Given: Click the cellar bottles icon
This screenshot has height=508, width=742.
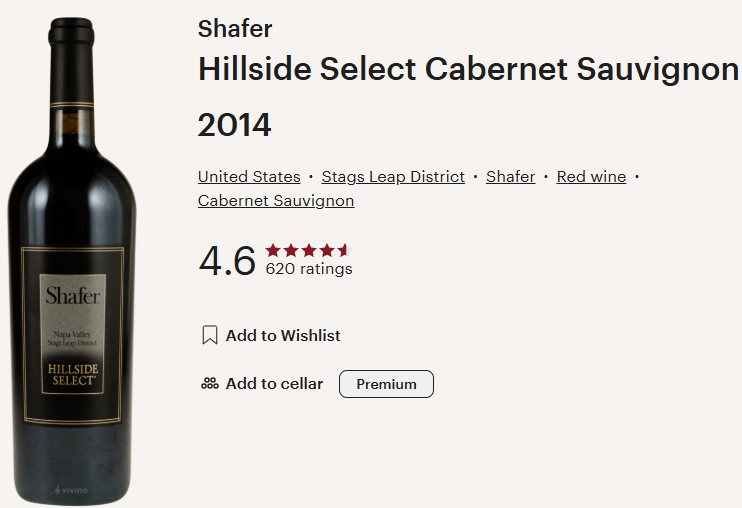Looking at the screenshot, I should (209, 384).
